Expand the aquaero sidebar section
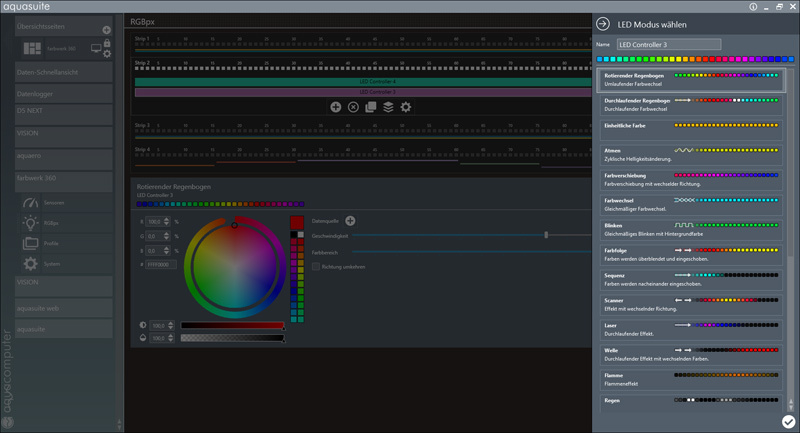The image size is (800, 433). click(62, 158)
